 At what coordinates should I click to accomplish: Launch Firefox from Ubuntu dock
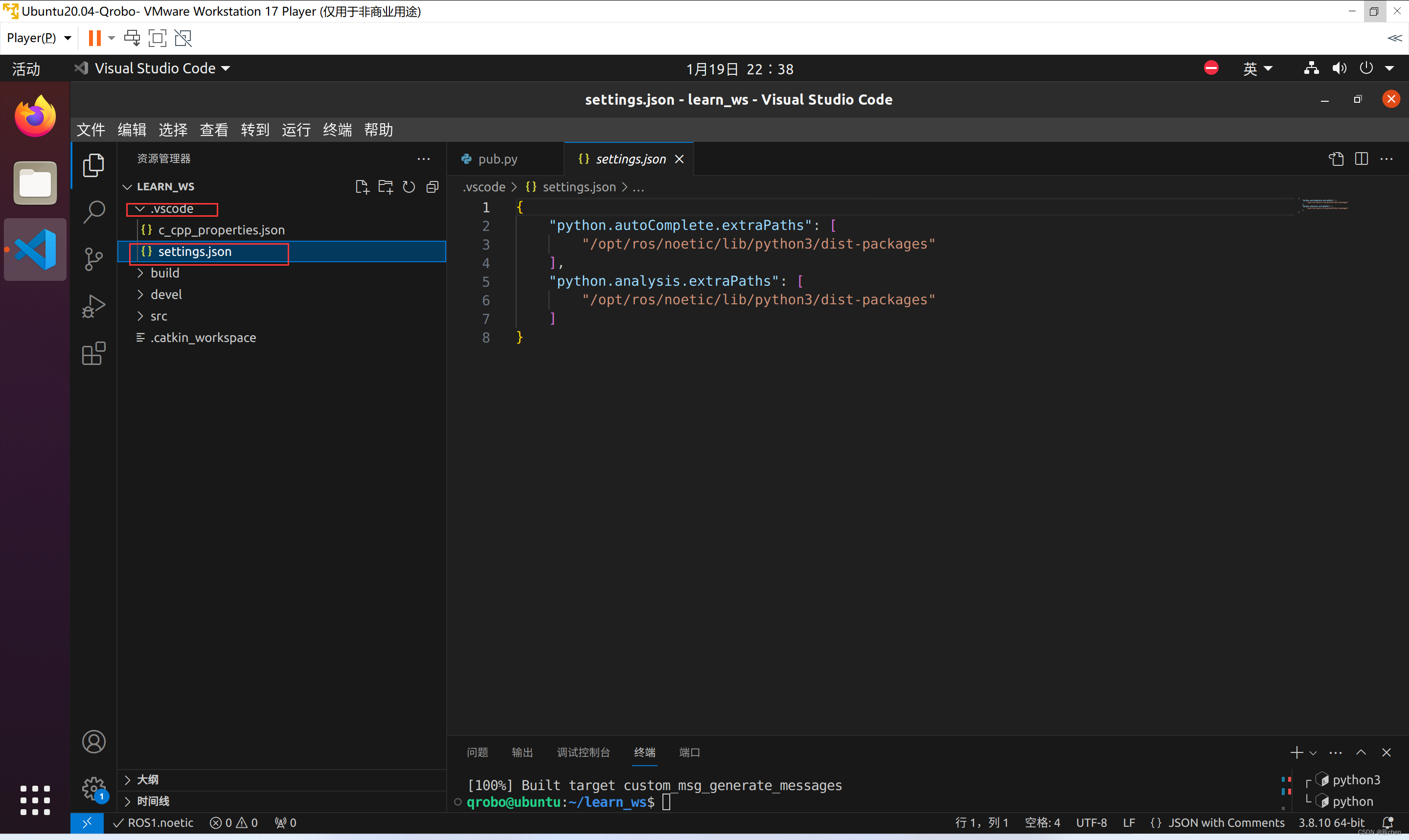click(35, 116)
